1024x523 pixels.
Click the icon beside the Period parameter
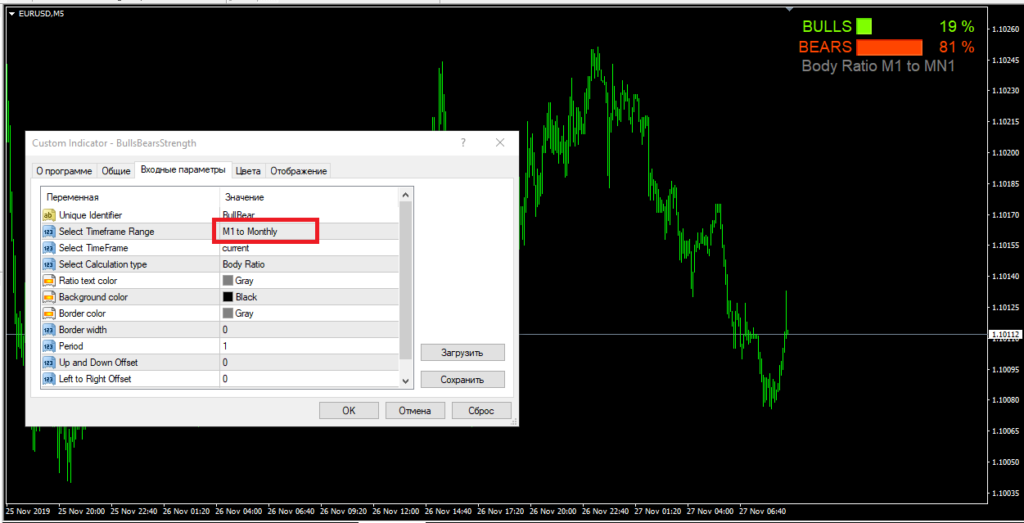click(x=48, y=346)
